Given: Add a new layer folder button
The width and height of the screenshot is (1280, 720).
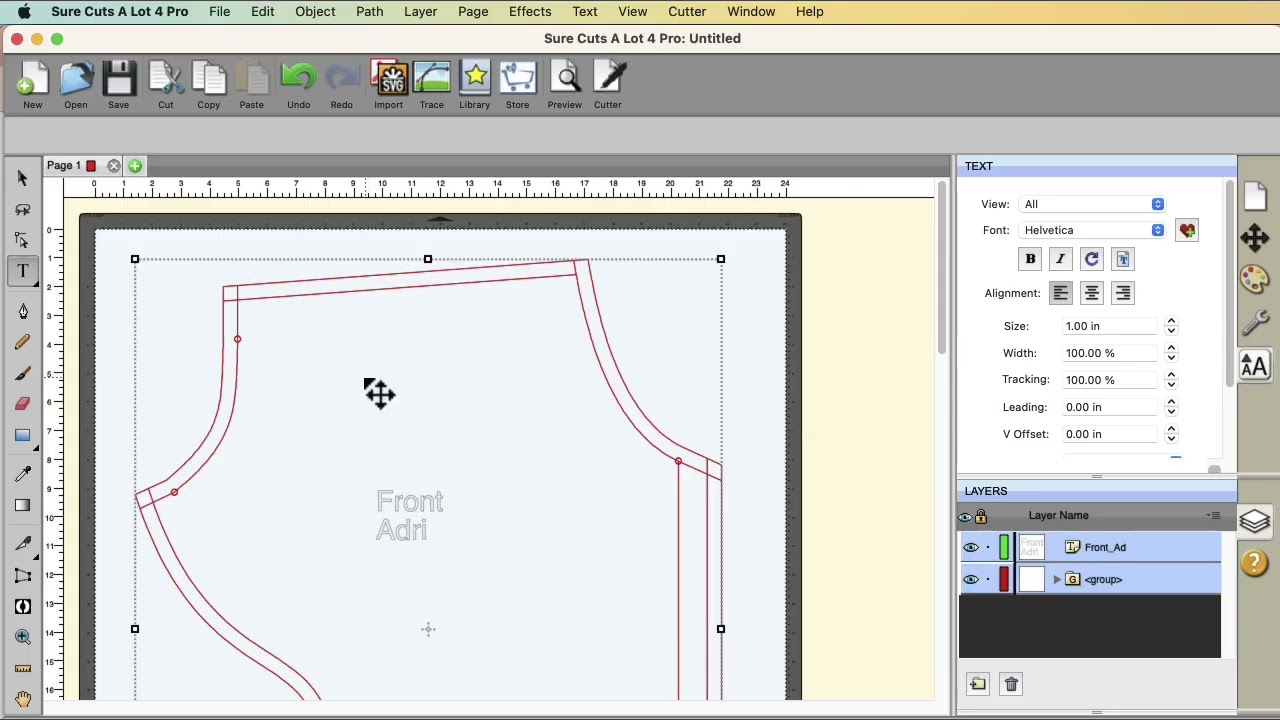Looking at the screenshot, I should [977, 684].
